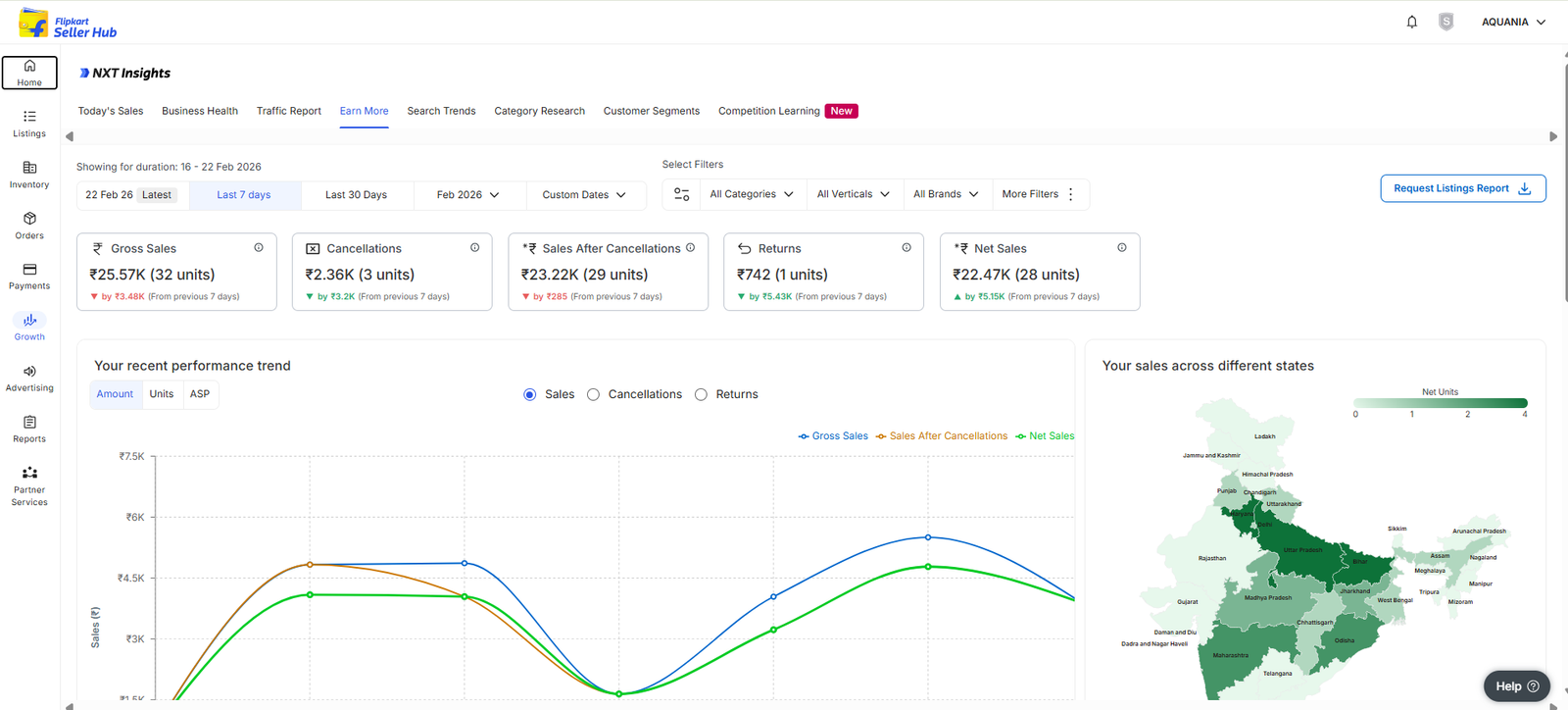Click Request Listings Report button
Image resolution: width=1568 pixels, height=710 pixels.
[x=1463, y=188]
